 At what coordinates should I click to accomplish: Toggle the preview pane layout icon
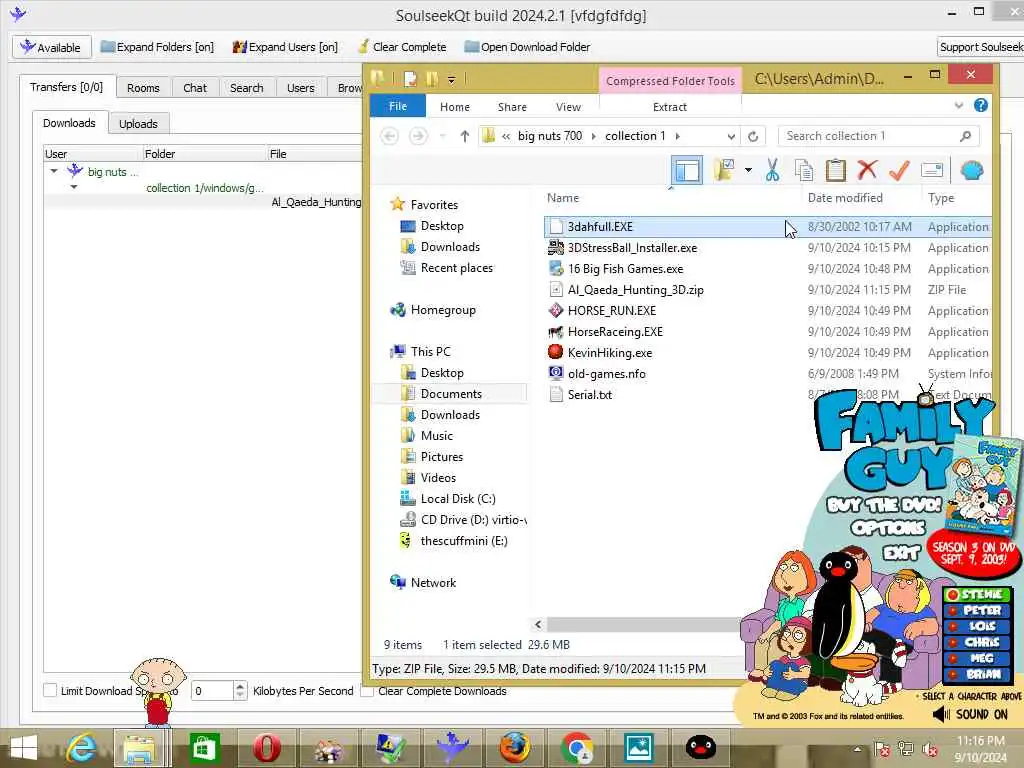pos(687,171)
